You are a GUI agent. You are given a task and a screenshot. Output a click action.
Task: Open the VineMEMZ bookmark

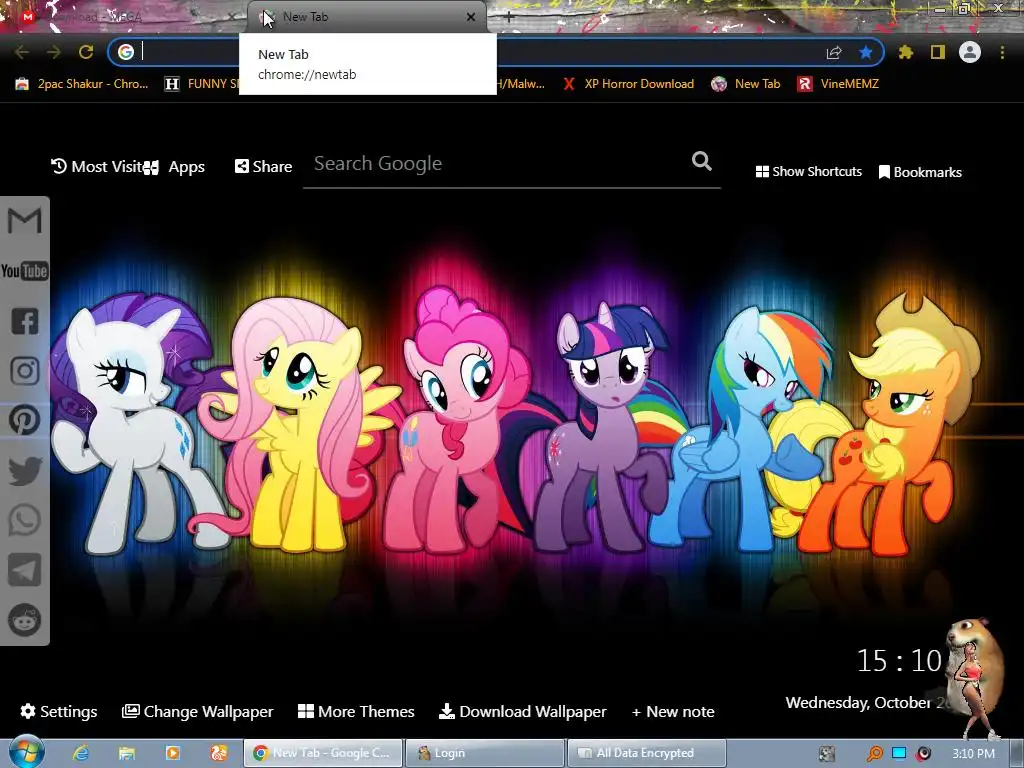839,84
